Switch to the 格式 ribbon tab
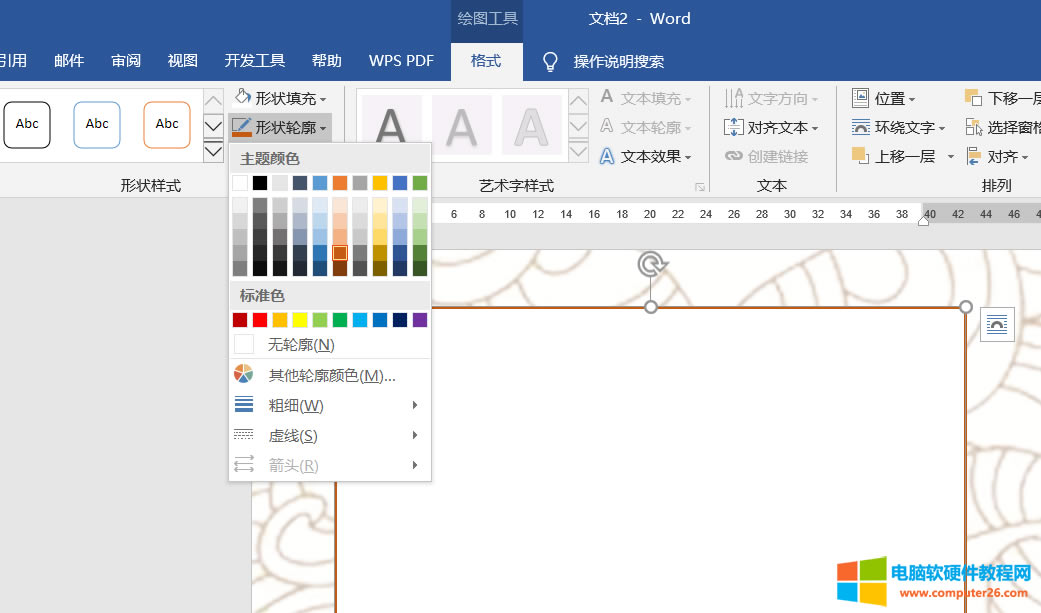 coord(486,61)
